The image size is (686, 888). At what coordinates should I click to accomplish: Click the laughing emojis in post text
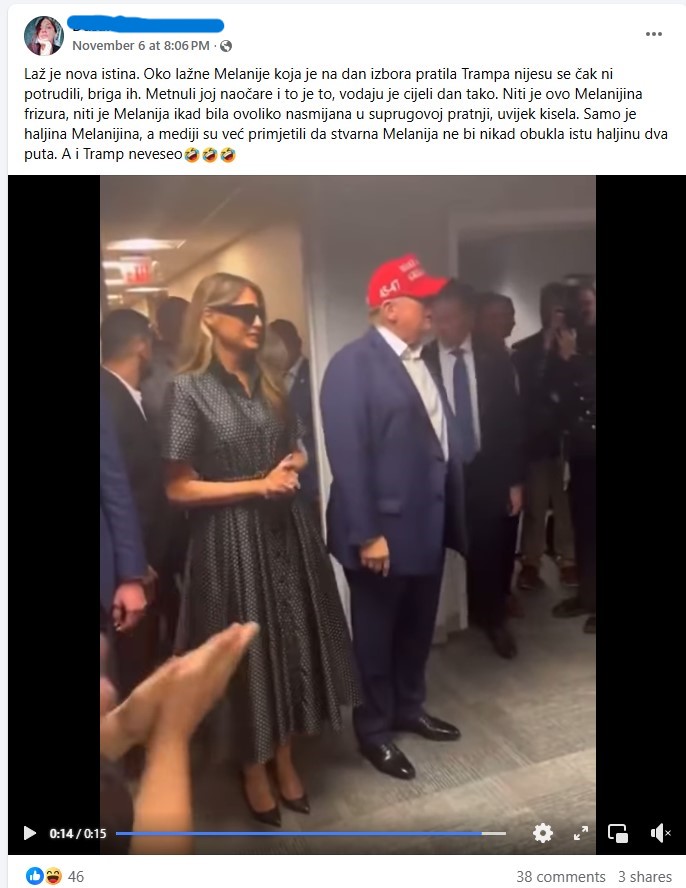tap(210, 155)
